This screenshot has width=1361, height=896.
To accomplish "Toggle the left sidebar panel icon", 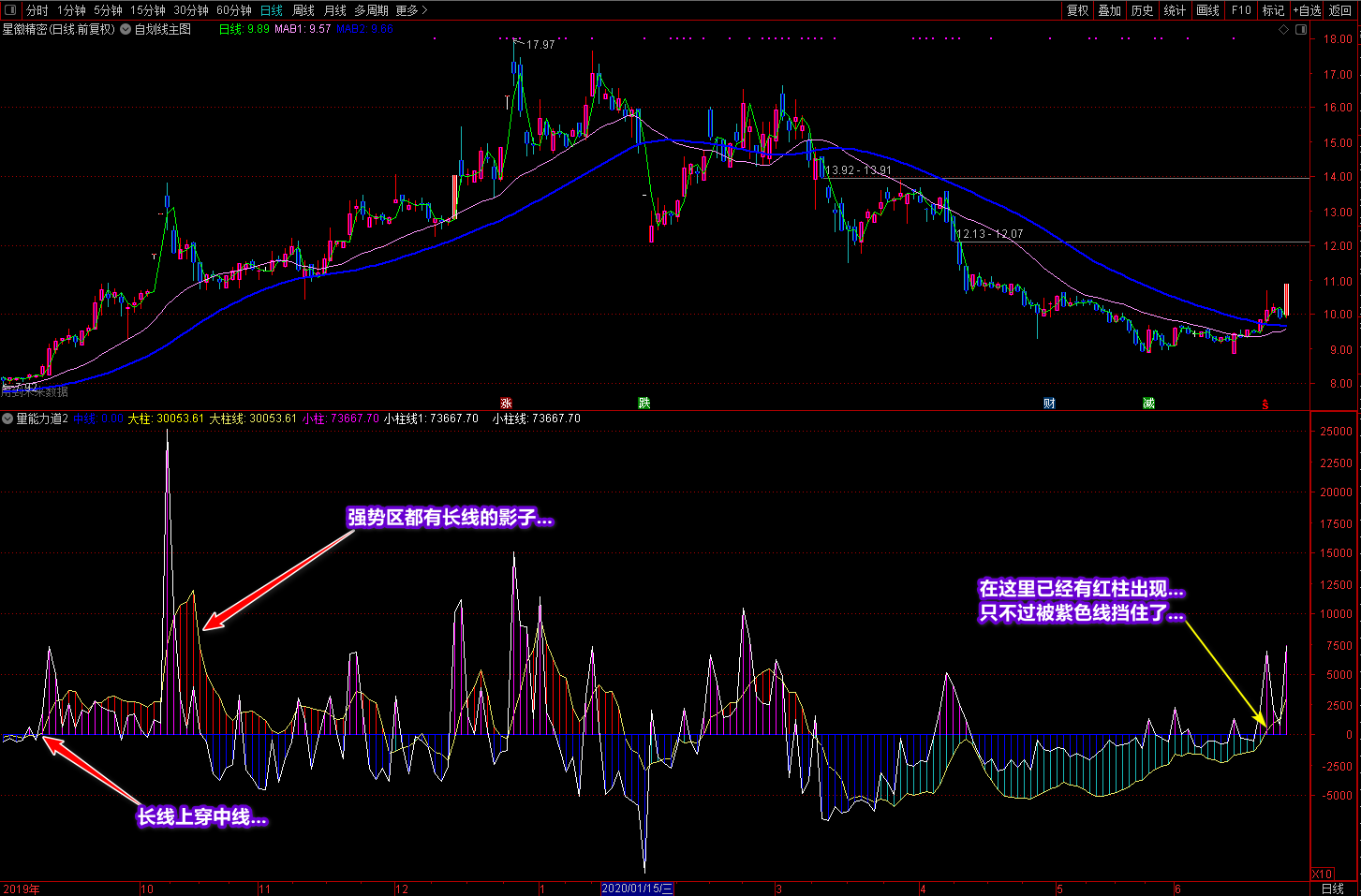I will [11, 10].
